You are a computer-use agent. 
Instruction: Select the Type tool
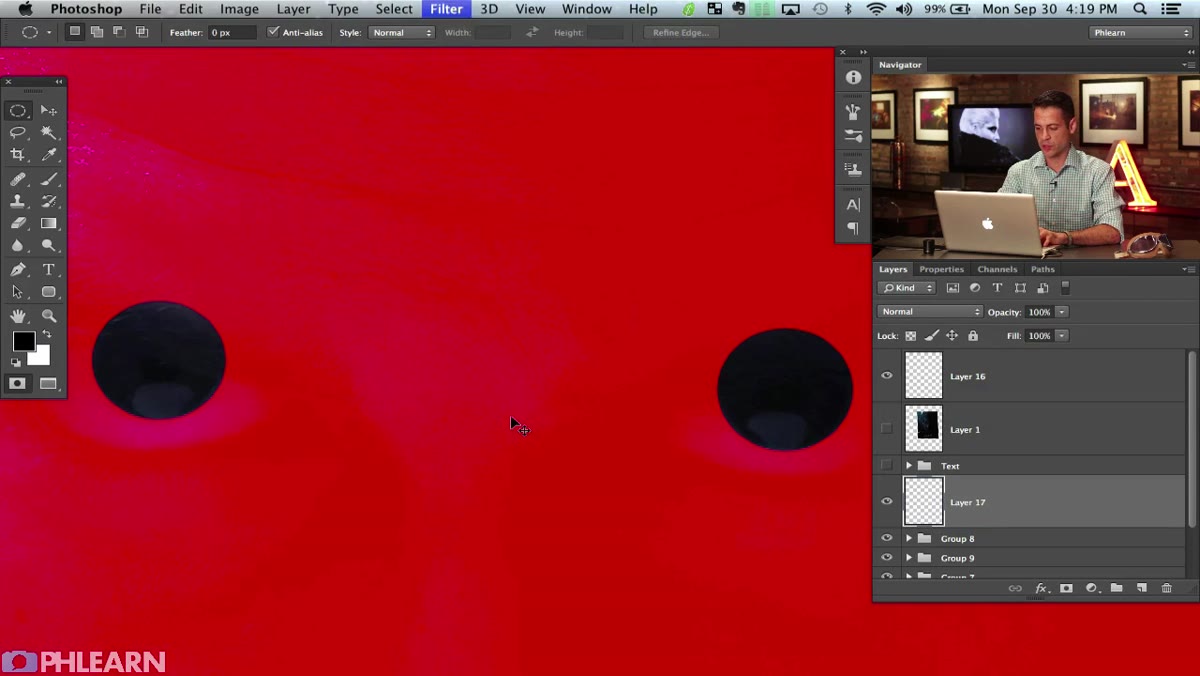coord(48,270)
